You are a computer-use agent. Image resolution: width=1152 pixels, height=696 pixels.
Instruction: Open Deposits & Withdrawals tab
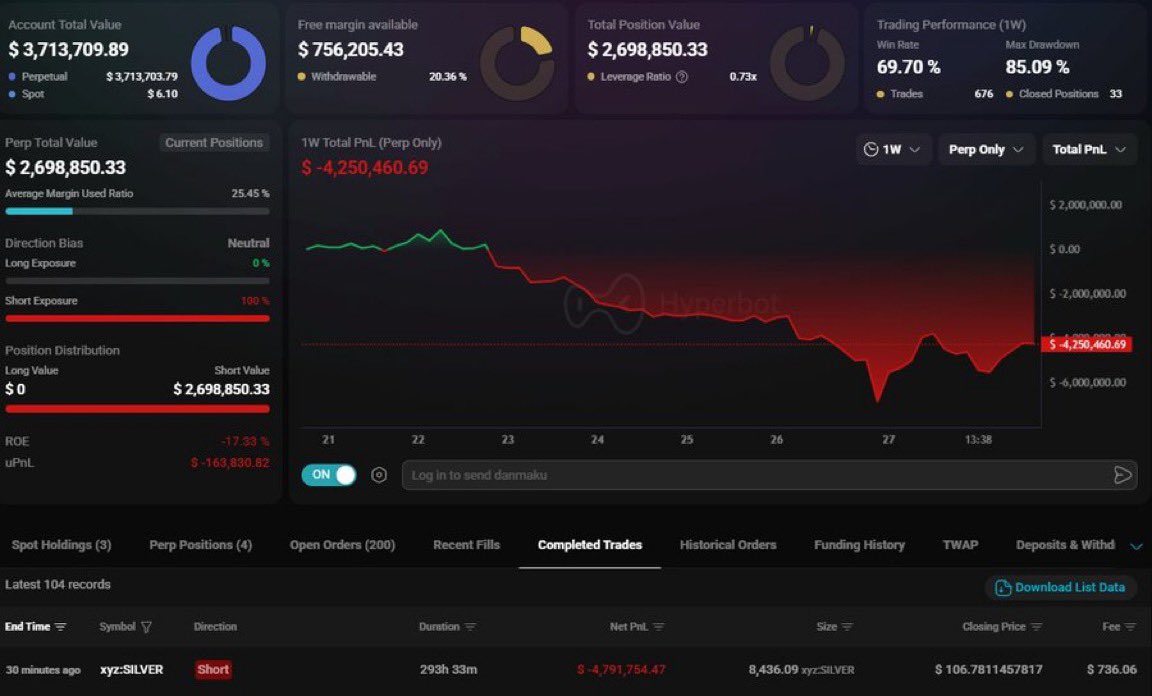(1065, 545)
